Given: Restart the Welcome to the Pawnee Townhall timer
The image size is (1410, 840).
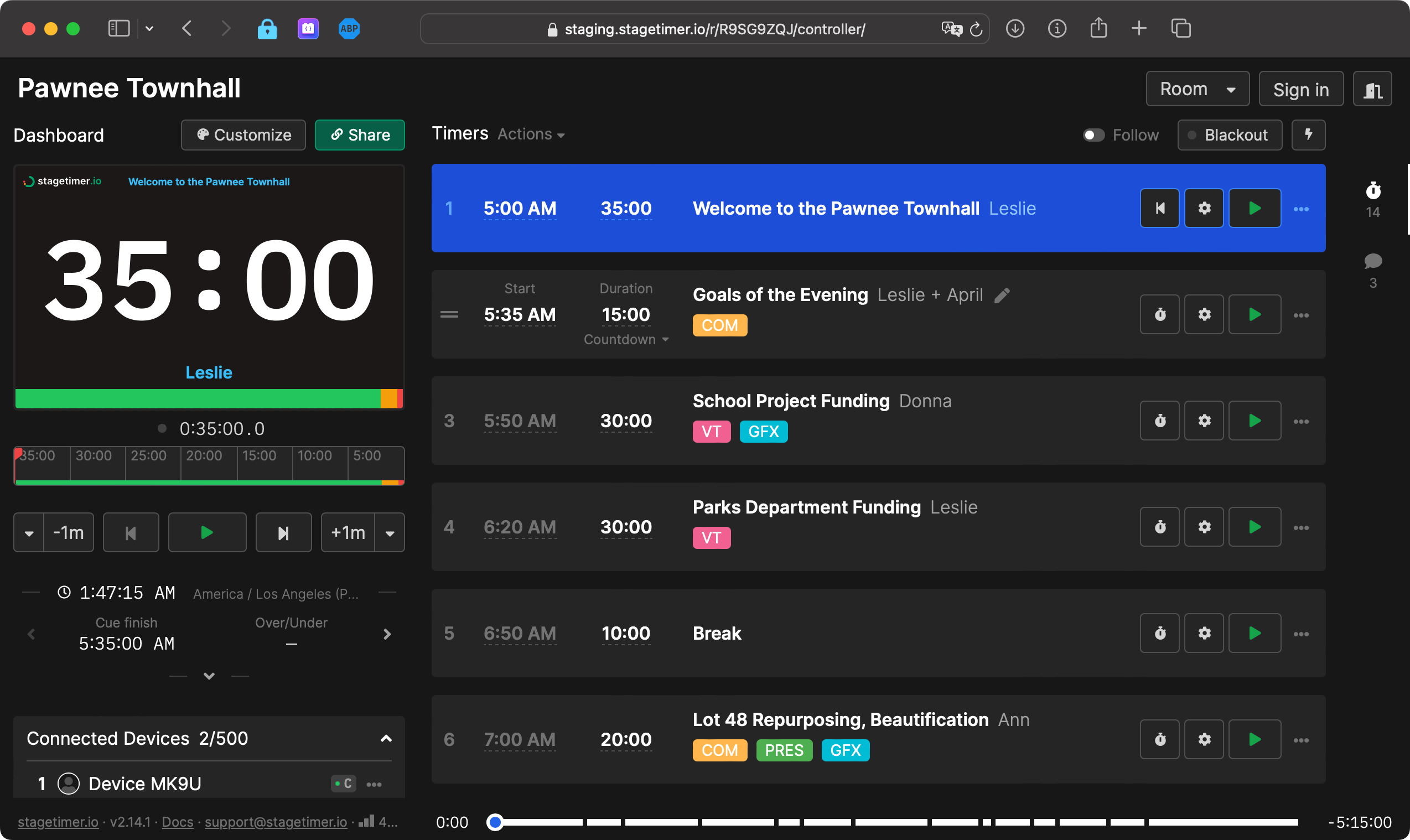Looking at the screenshot, I should tap(1159, 208).
